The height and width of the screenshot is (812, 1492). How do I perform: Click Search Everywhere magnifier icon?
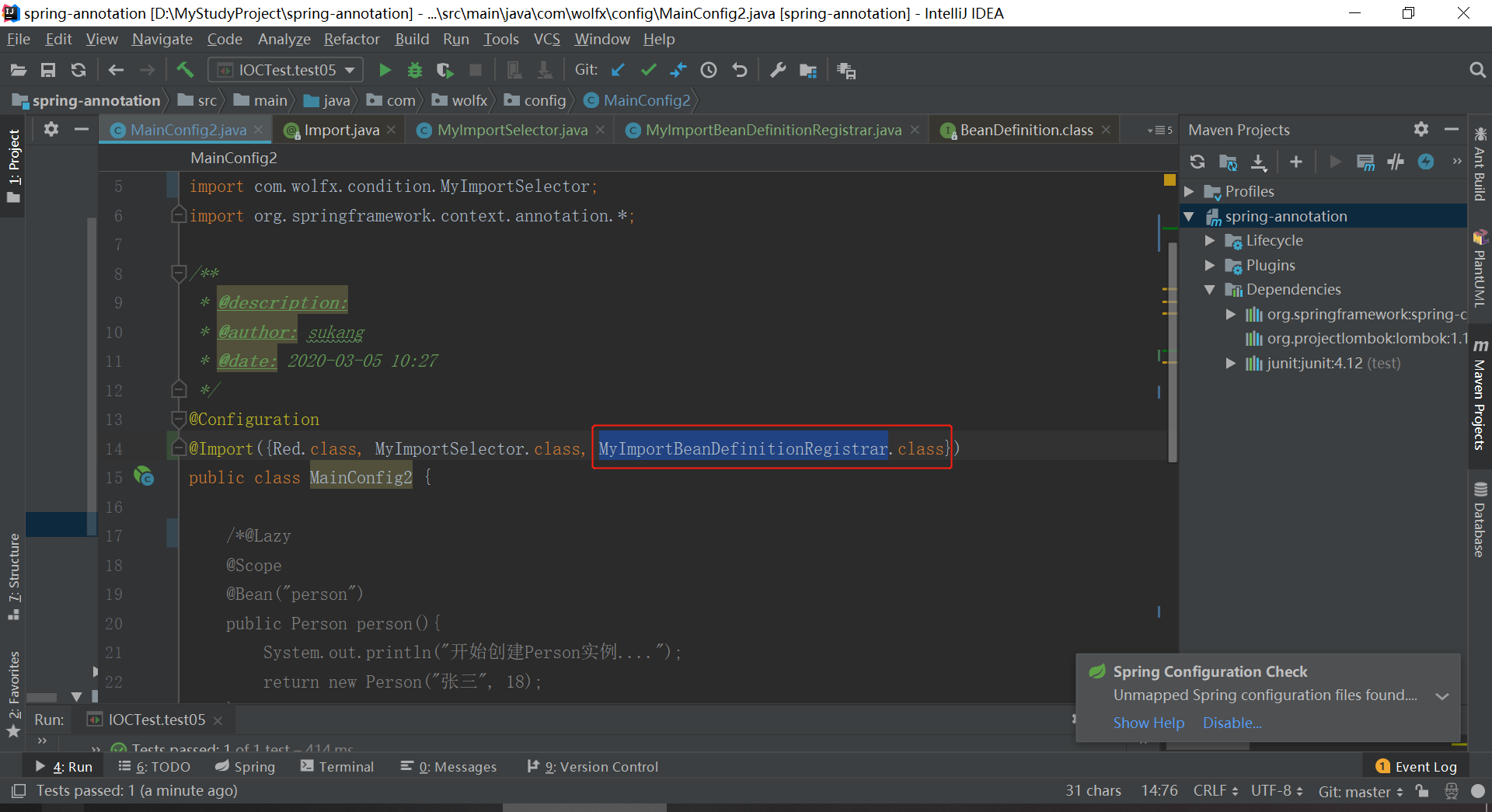click(1477, 70)
